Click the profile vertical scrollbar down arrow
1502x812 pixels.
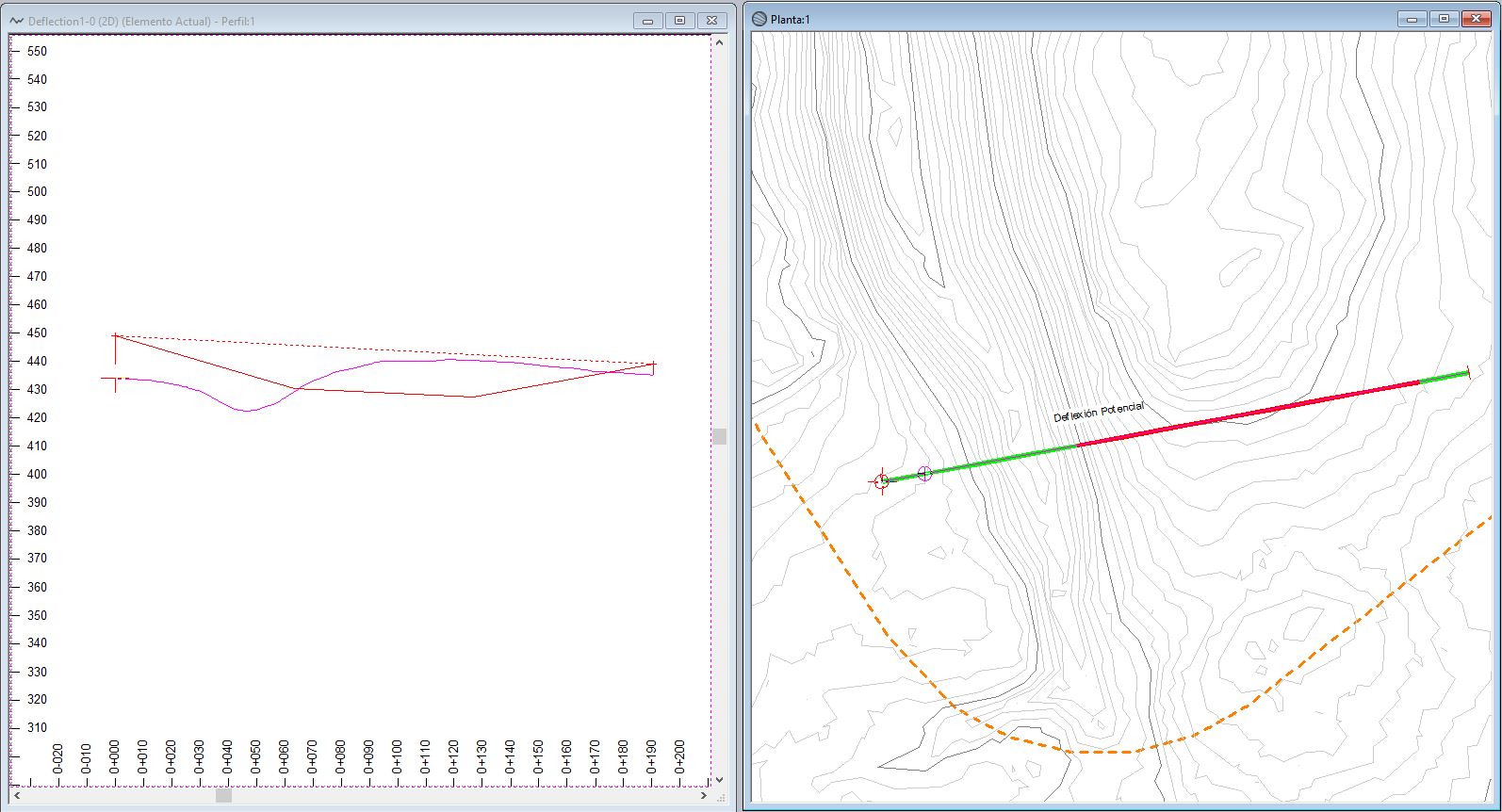(x=719, y=780)
